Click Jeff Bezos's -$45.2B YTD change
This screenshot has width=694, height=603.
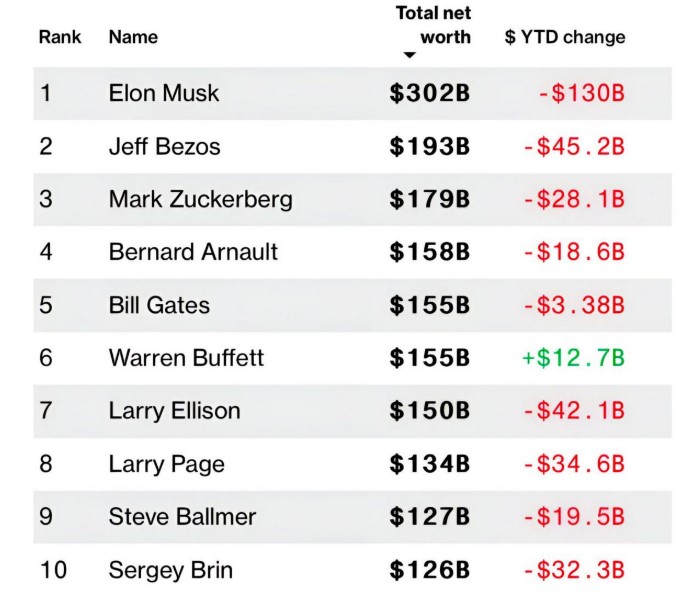pos(573,147)
